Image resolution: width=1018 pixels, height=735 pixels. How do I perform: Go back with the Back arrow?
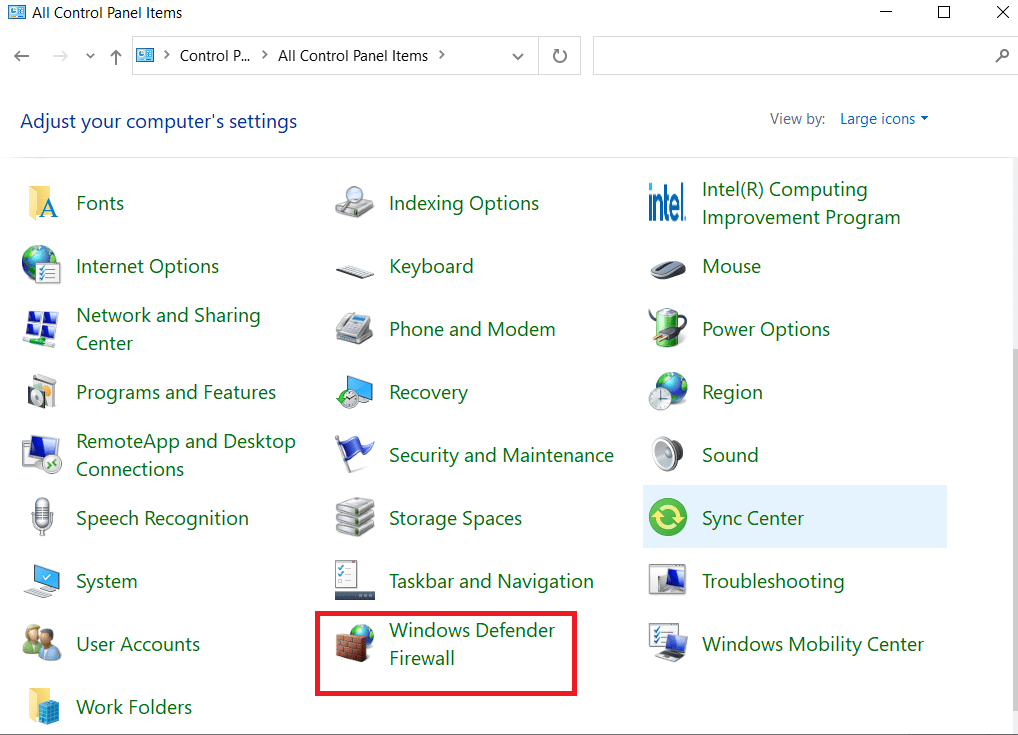21,56
